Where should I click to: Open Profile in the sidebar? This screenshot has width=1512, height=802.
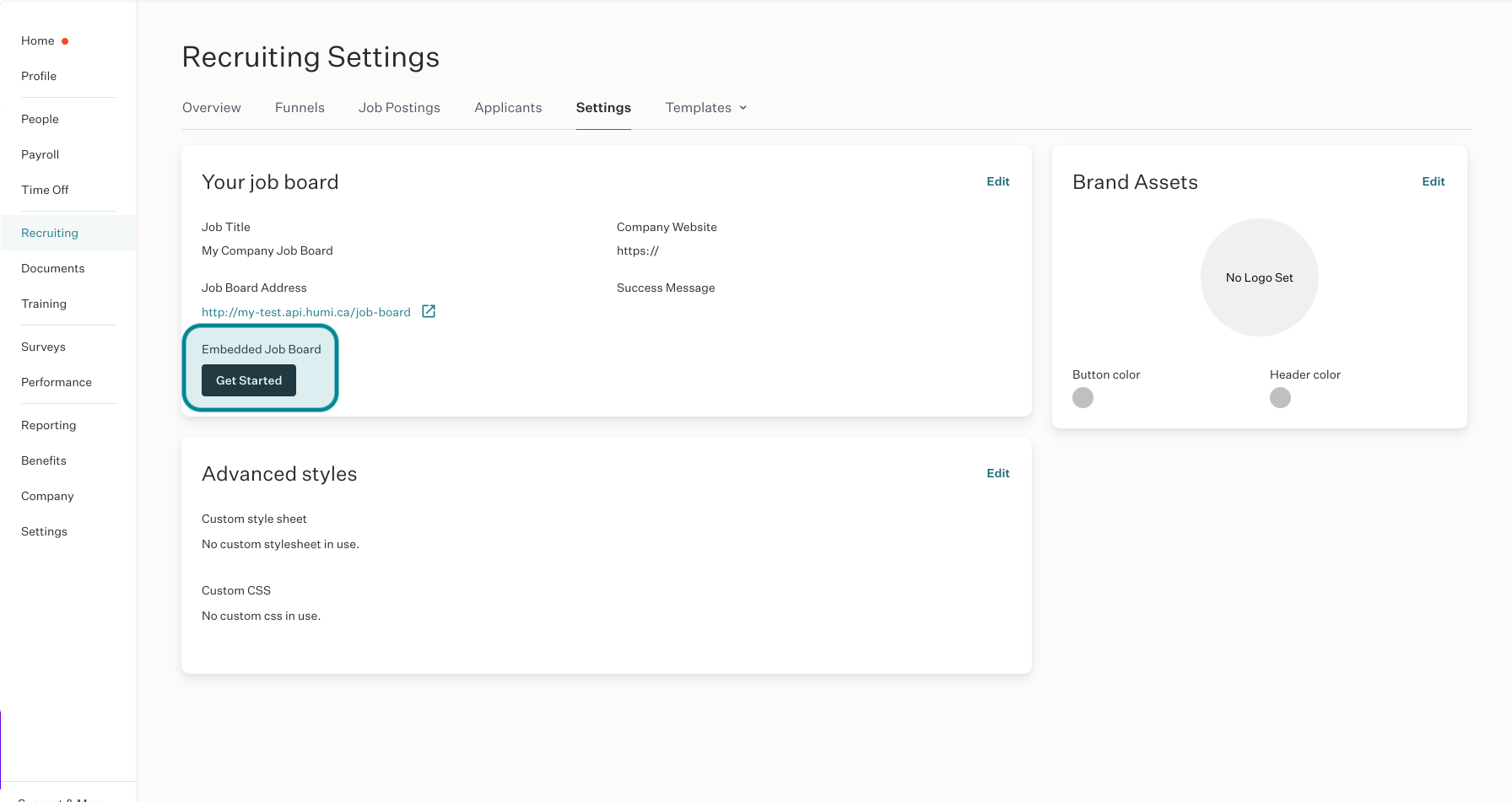[39, 76]
